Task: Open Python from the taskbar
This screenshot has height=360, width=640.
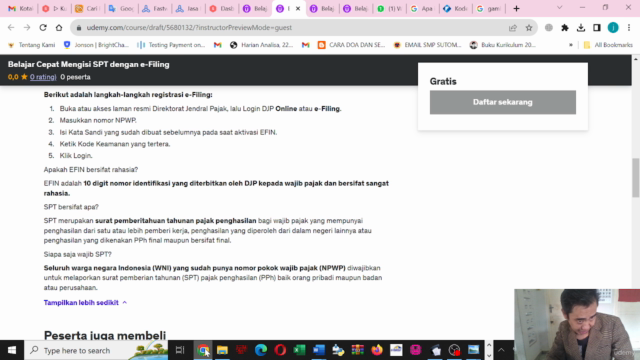Action: [x=338, y=350]
